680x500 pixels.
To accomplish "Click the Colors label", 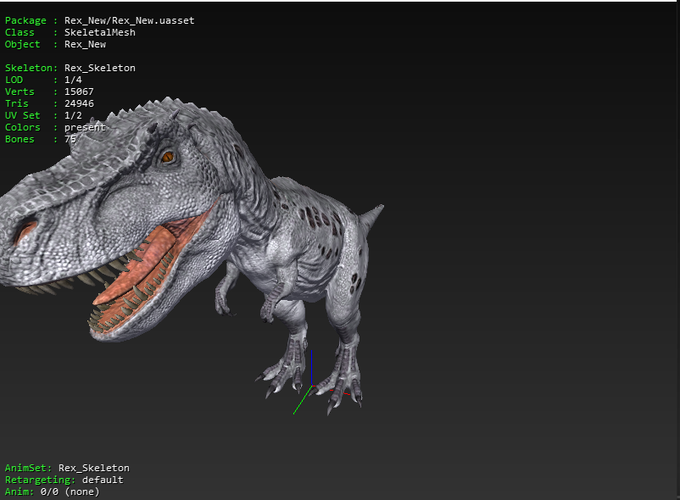I will (23, 127).
